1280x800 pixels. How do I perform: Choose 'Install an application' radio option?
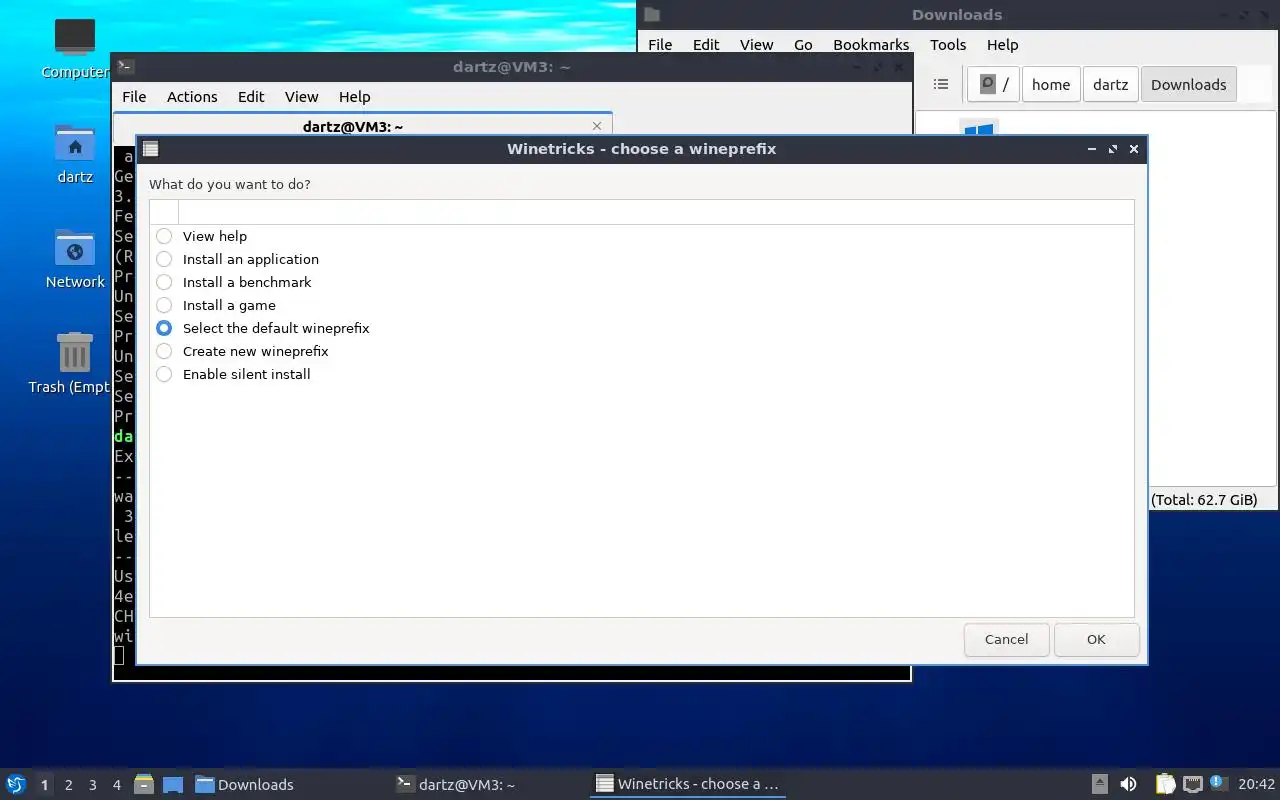coord(164,259)
